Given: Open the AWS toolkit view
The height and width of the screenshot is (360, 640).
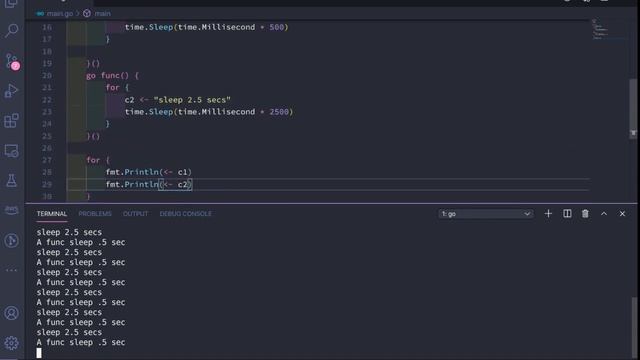Looking at the screenshot, I should click(12, 210).
